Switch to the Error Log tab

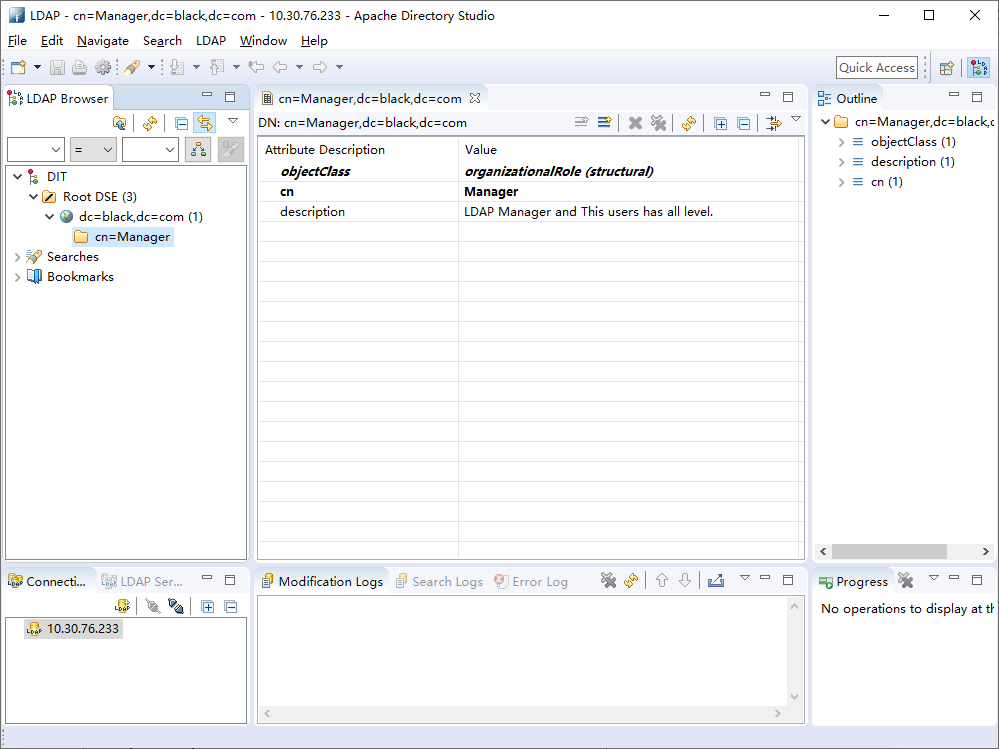[x=532, y=581]
